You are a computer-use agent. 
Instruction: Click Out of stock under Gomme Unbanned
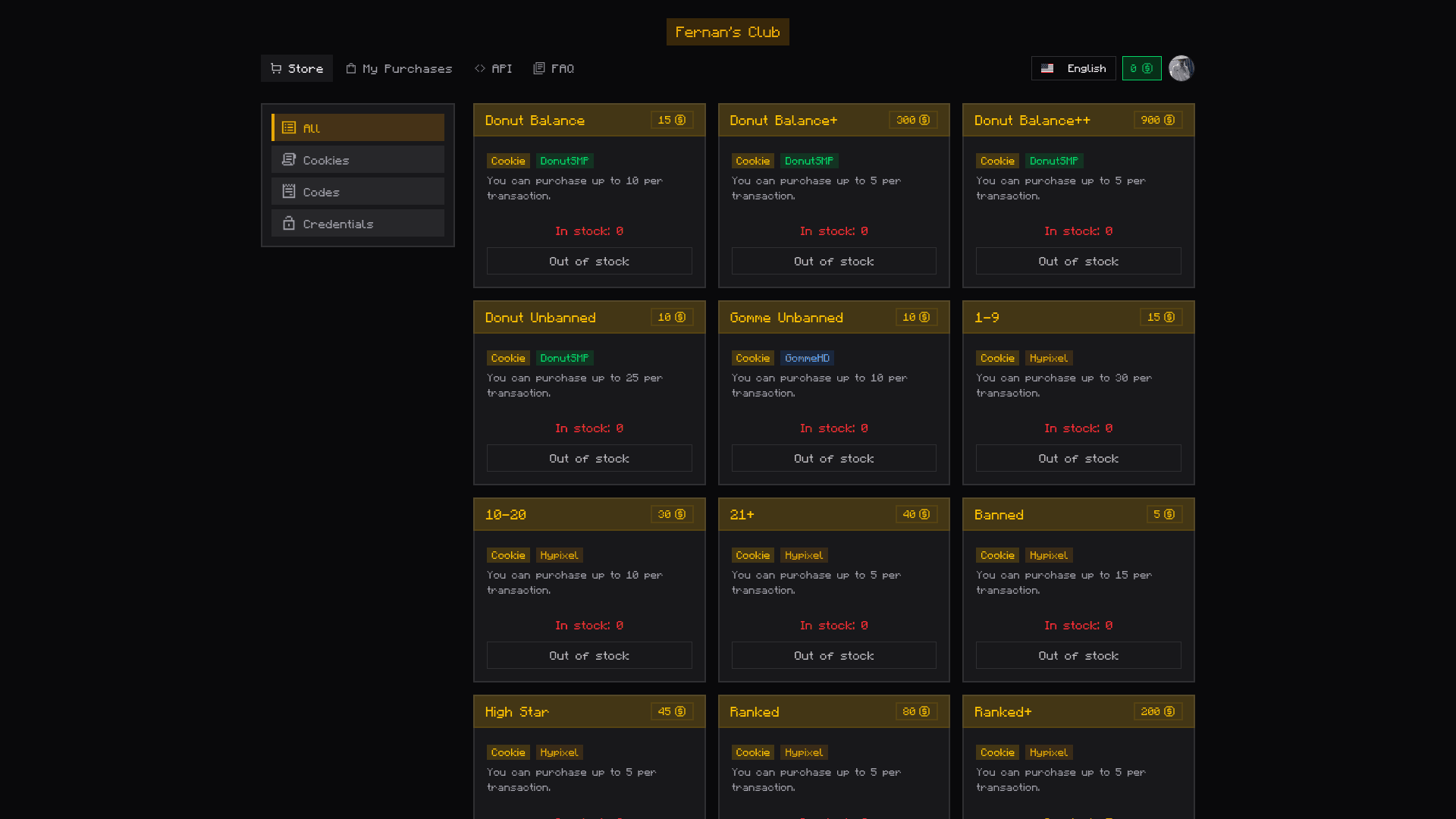point(834,458)
